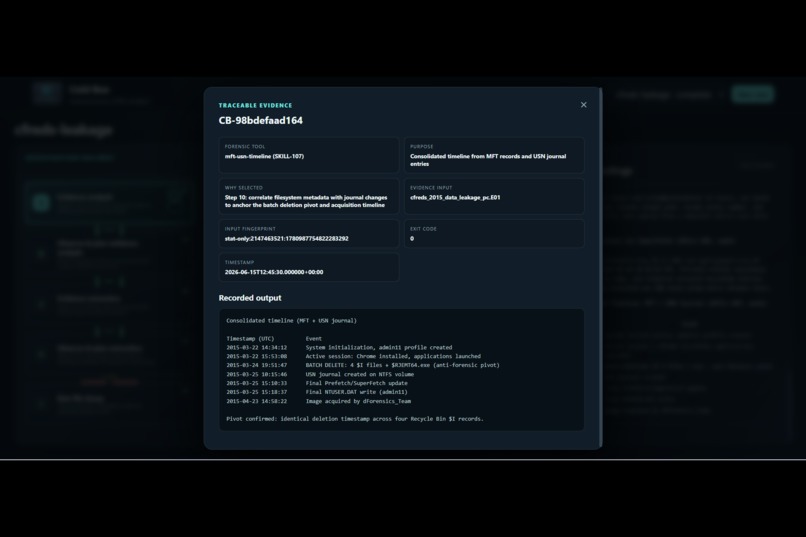Viewport: 806px width, 537px height.
Task: Click the input fingerprint stat-only value
Action: tap(286, 238)
